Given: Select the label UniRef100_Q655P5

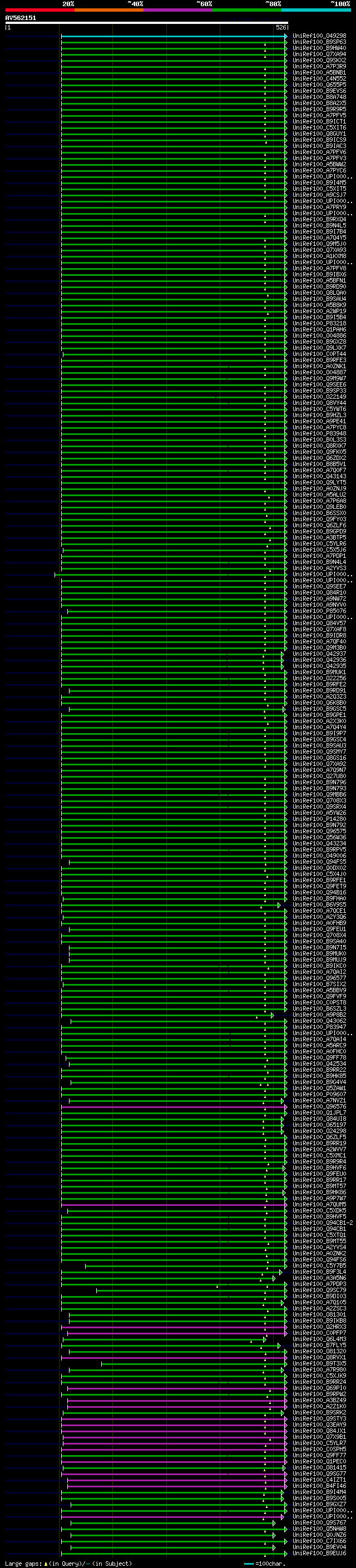Looking at the screenshot, I should (x=319, y=85).
